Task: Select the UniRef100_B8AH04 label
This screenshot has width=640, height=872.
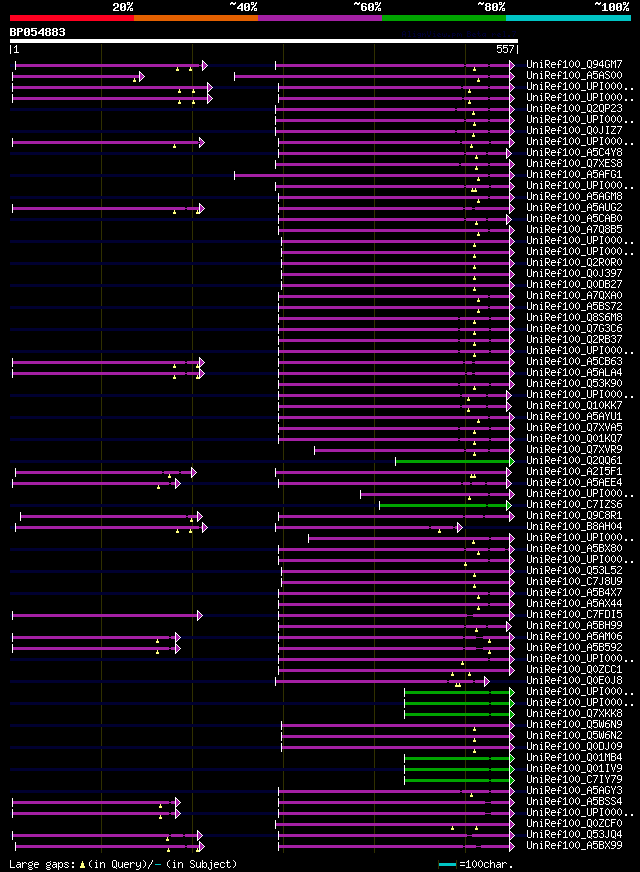Action: pyautogui.click(x=574, y=527)
